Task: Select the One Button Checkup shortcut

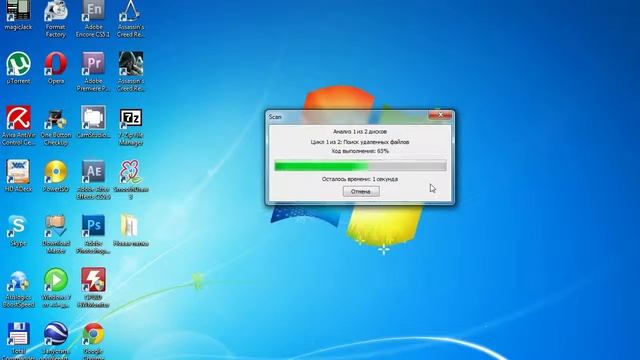Action: [x=56, y=126]
